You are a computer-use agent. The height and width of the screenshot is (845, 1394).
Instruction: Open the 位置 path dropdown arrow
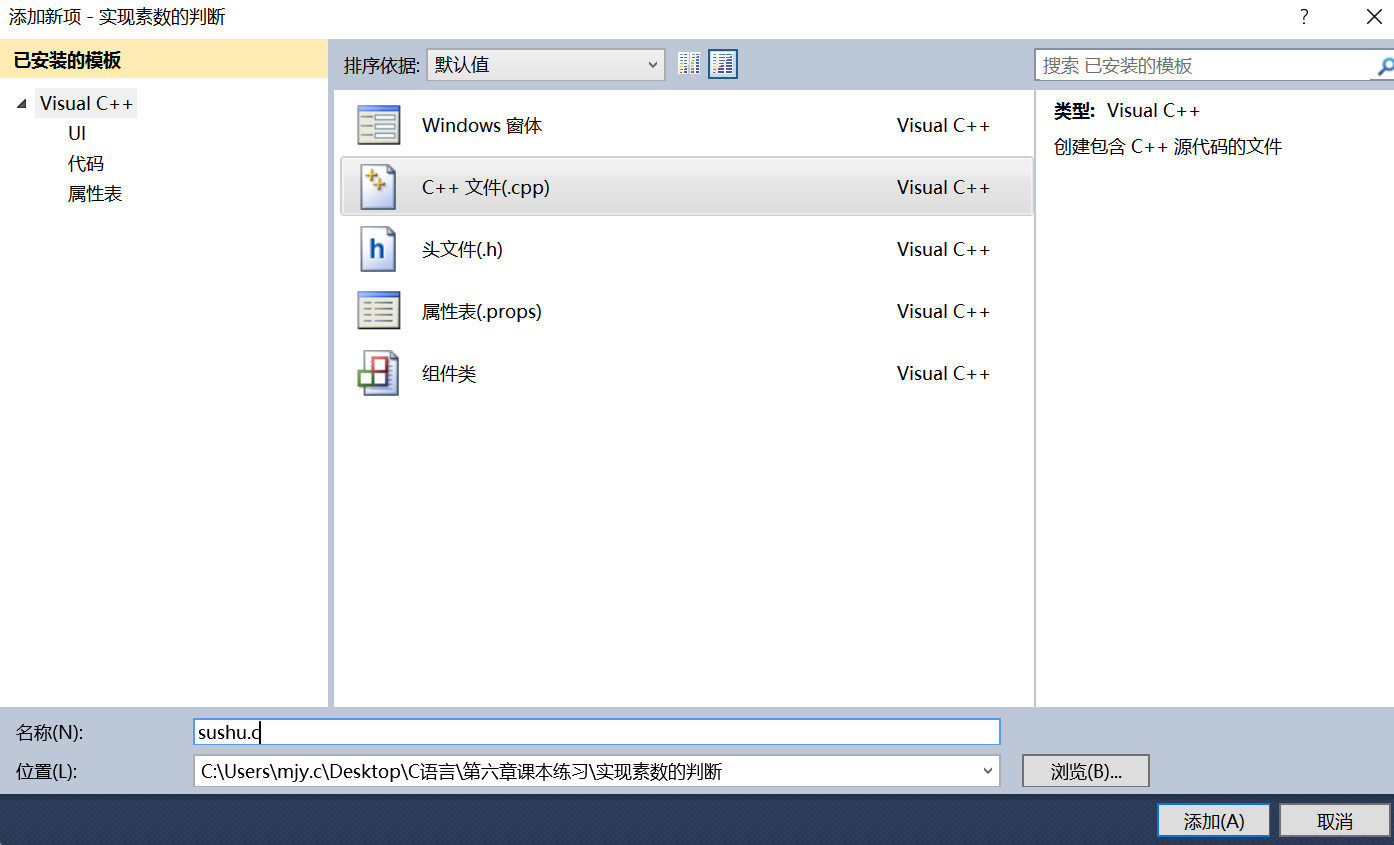pos(988,771)
